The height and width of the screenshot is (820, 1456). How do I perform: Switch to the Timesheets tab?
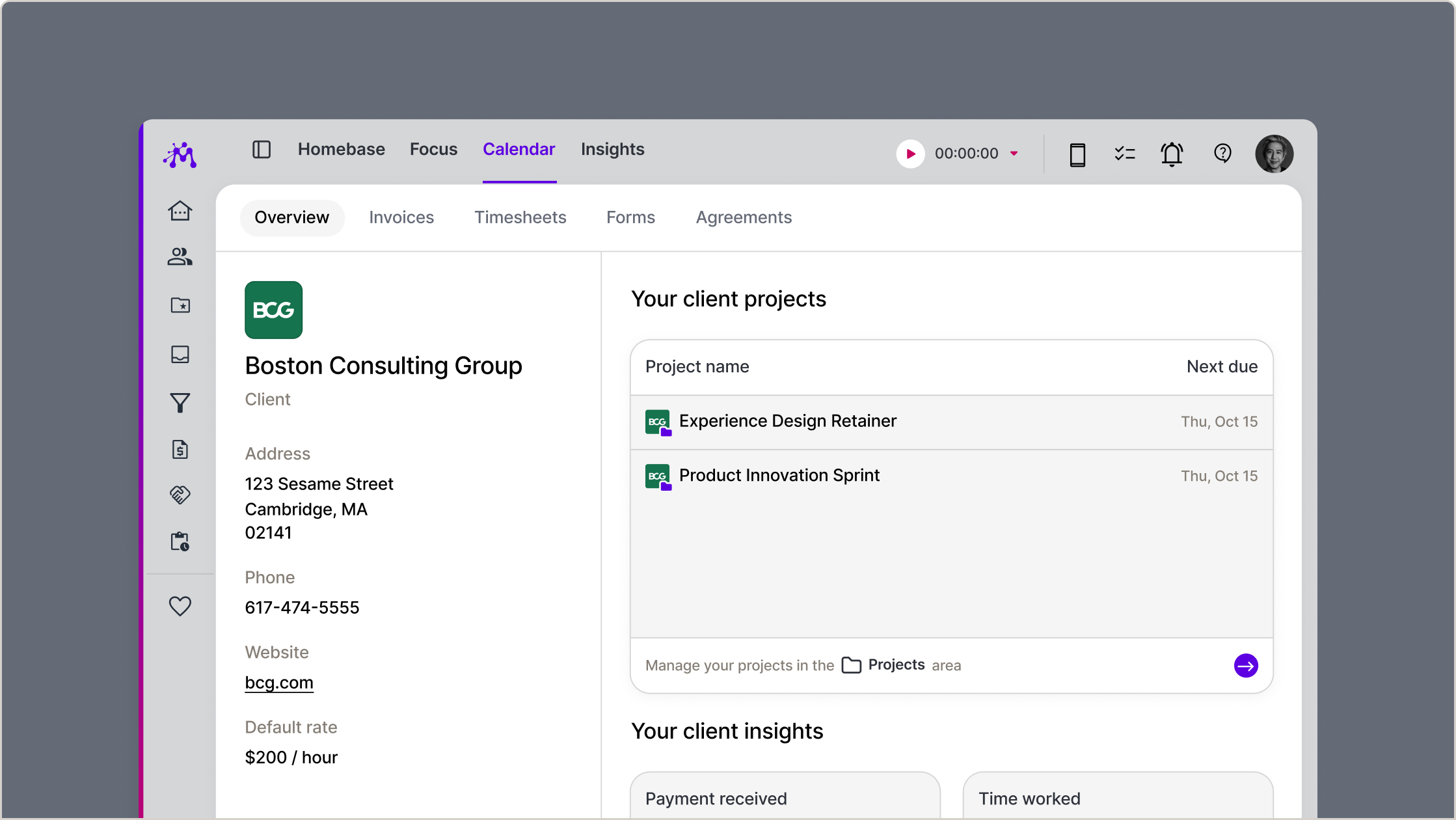520,218
